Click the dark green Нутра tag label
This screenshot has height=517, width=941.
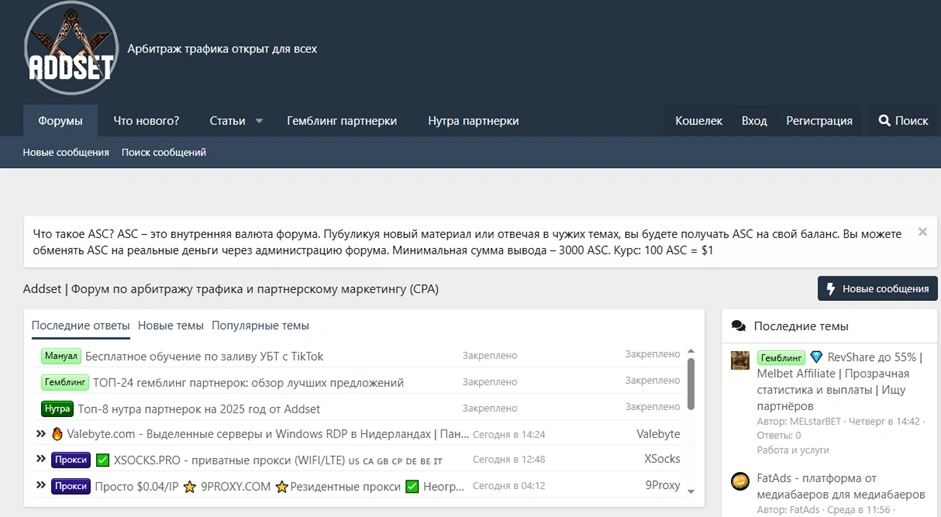point(57,409)
